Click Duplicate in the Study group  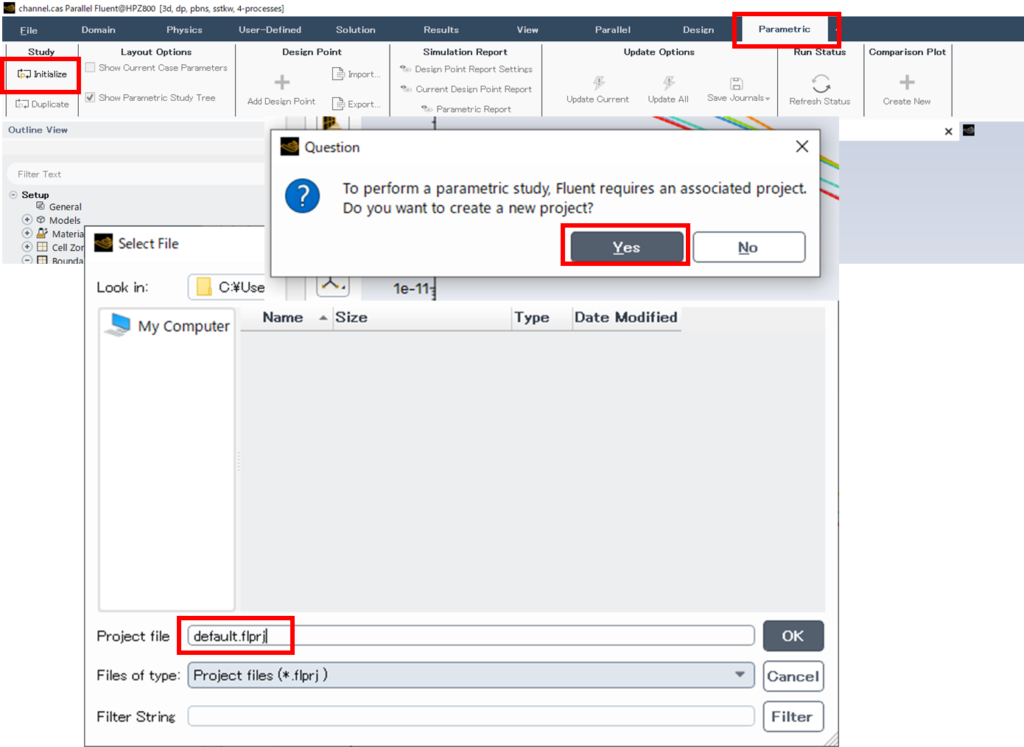[42, 104]
